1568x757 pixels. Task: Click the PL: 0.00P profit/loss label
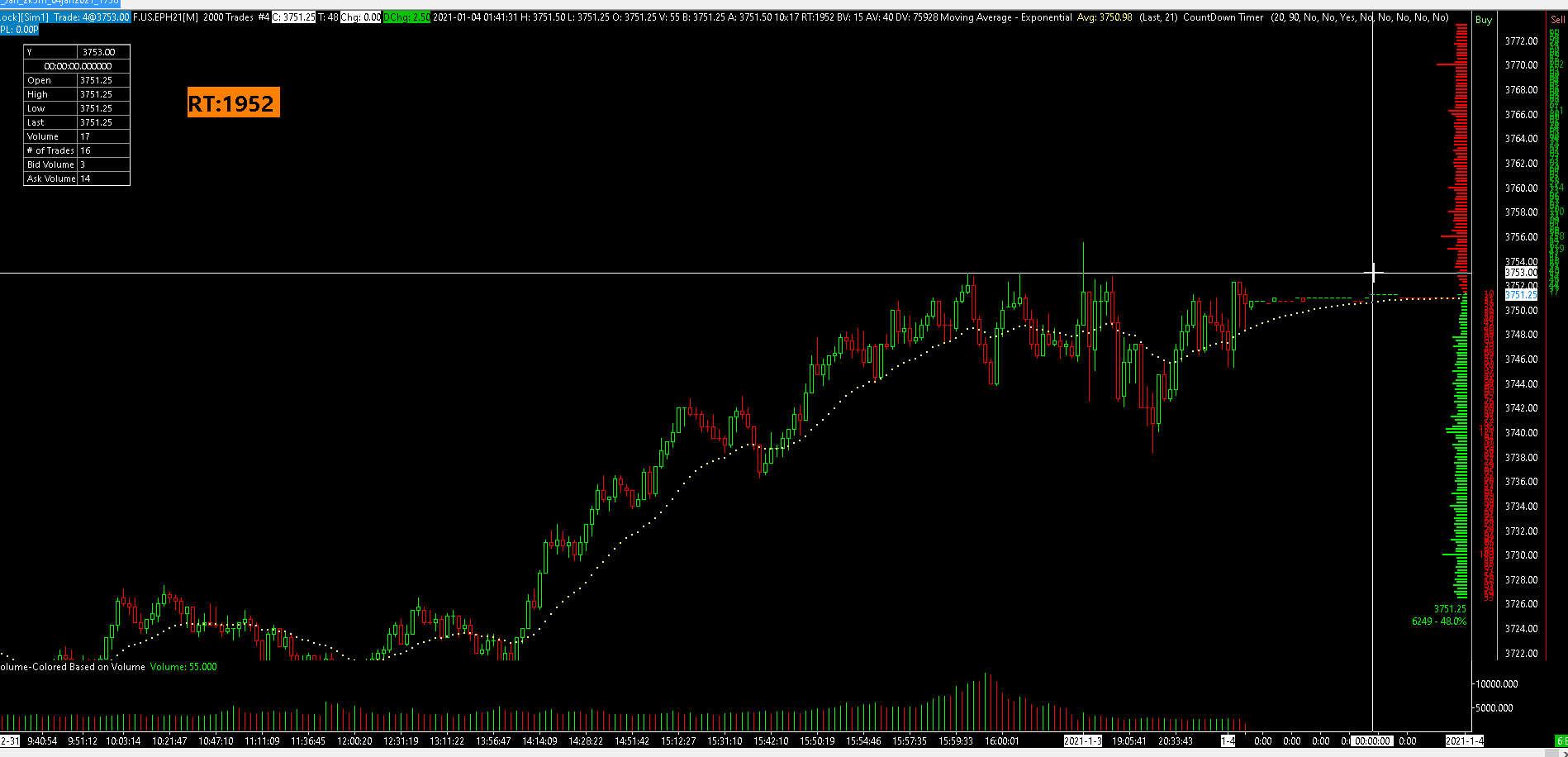click(17, 29)
